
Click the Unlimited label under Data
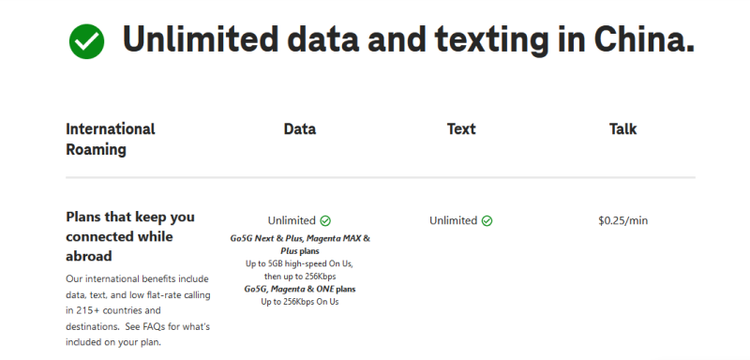pyautogui.click(x=292, y=221)
